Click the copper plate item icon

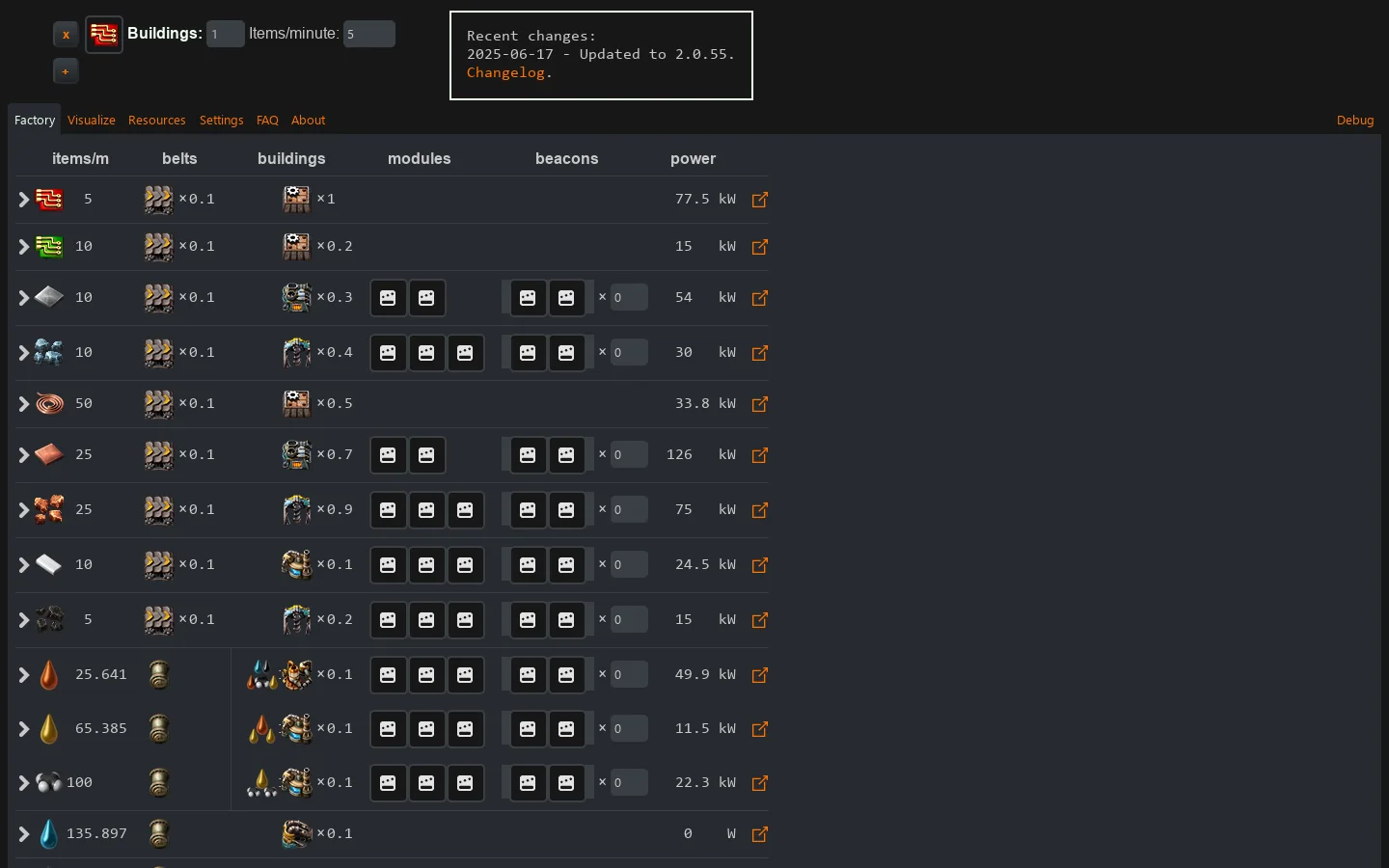[49, 454]
